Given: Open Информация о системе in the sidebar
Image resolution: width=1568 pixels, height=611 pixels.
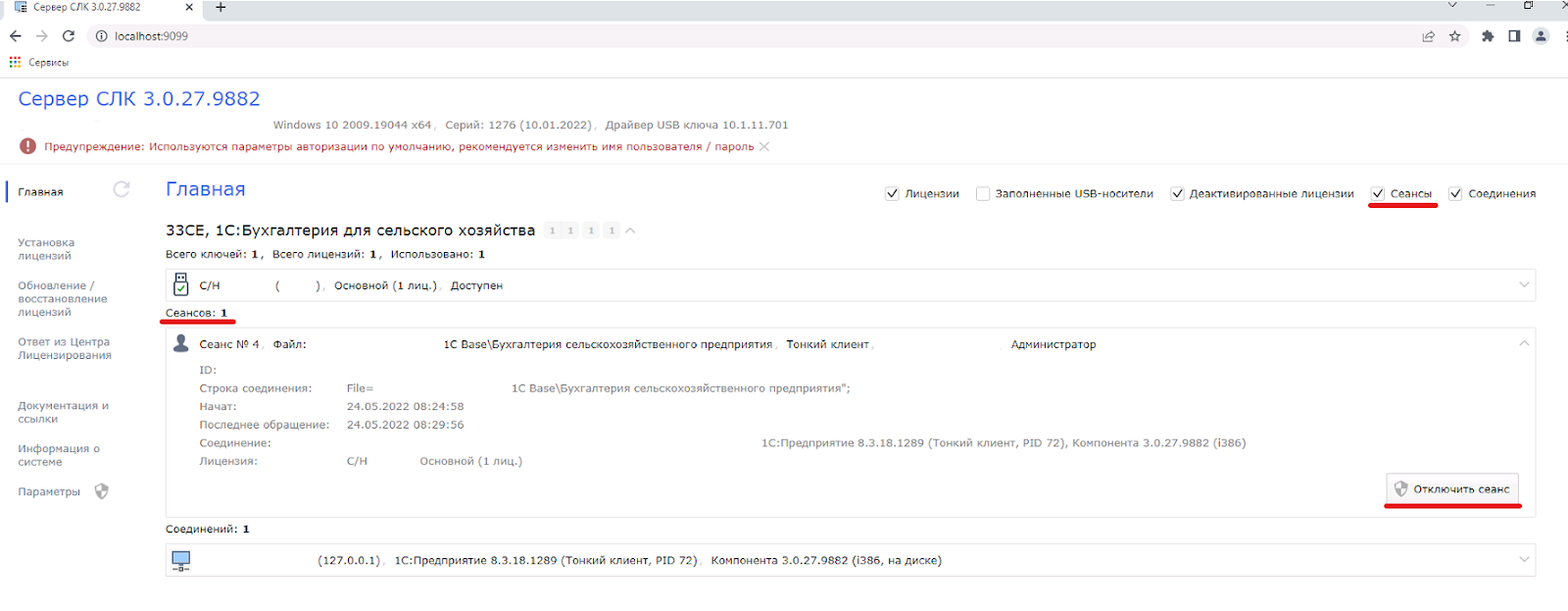Looking at the screenshot, I should [x=59, y=455].
